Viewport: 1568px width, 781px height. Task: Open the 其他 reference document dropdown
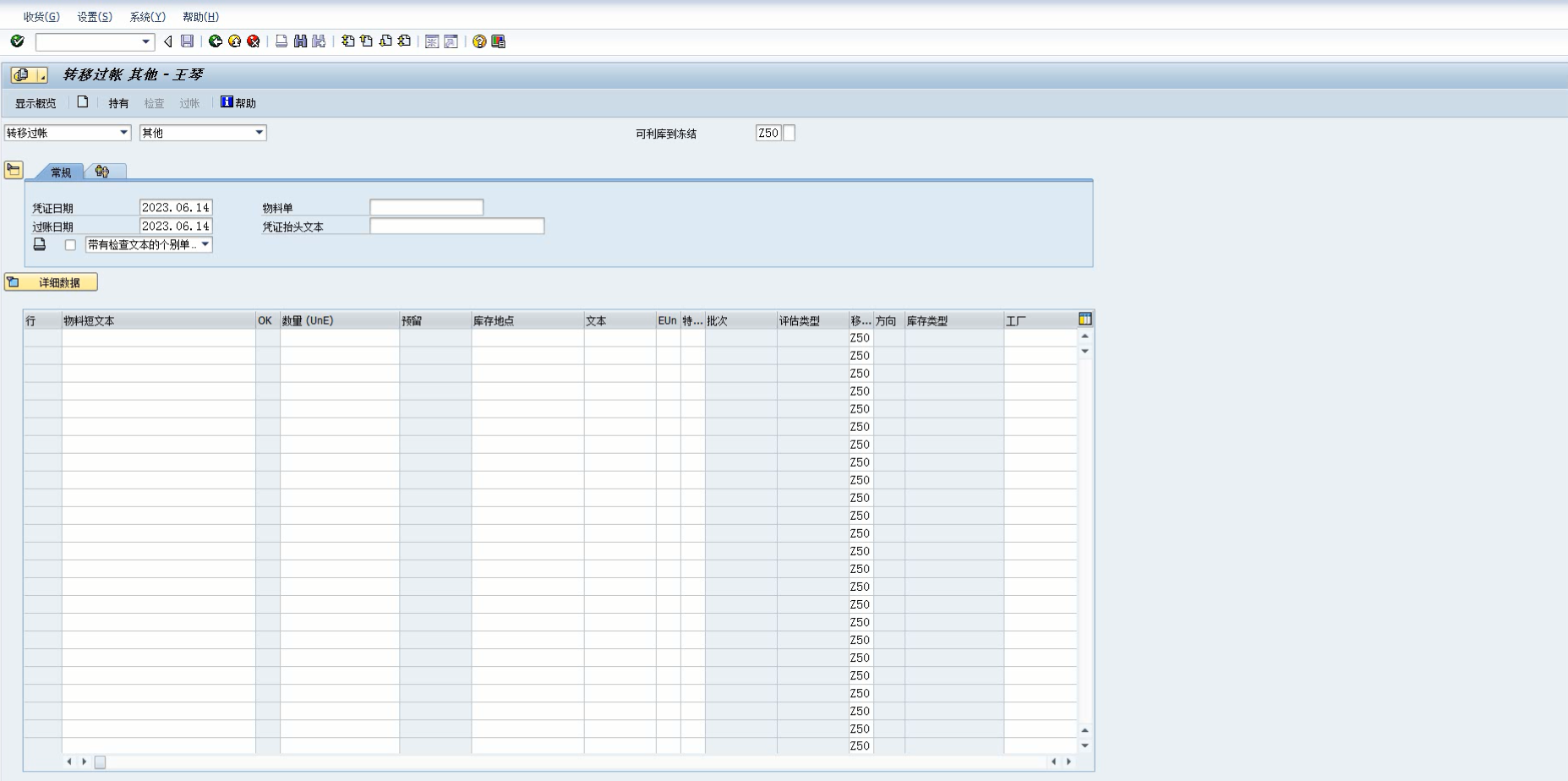tap(259, 133)
